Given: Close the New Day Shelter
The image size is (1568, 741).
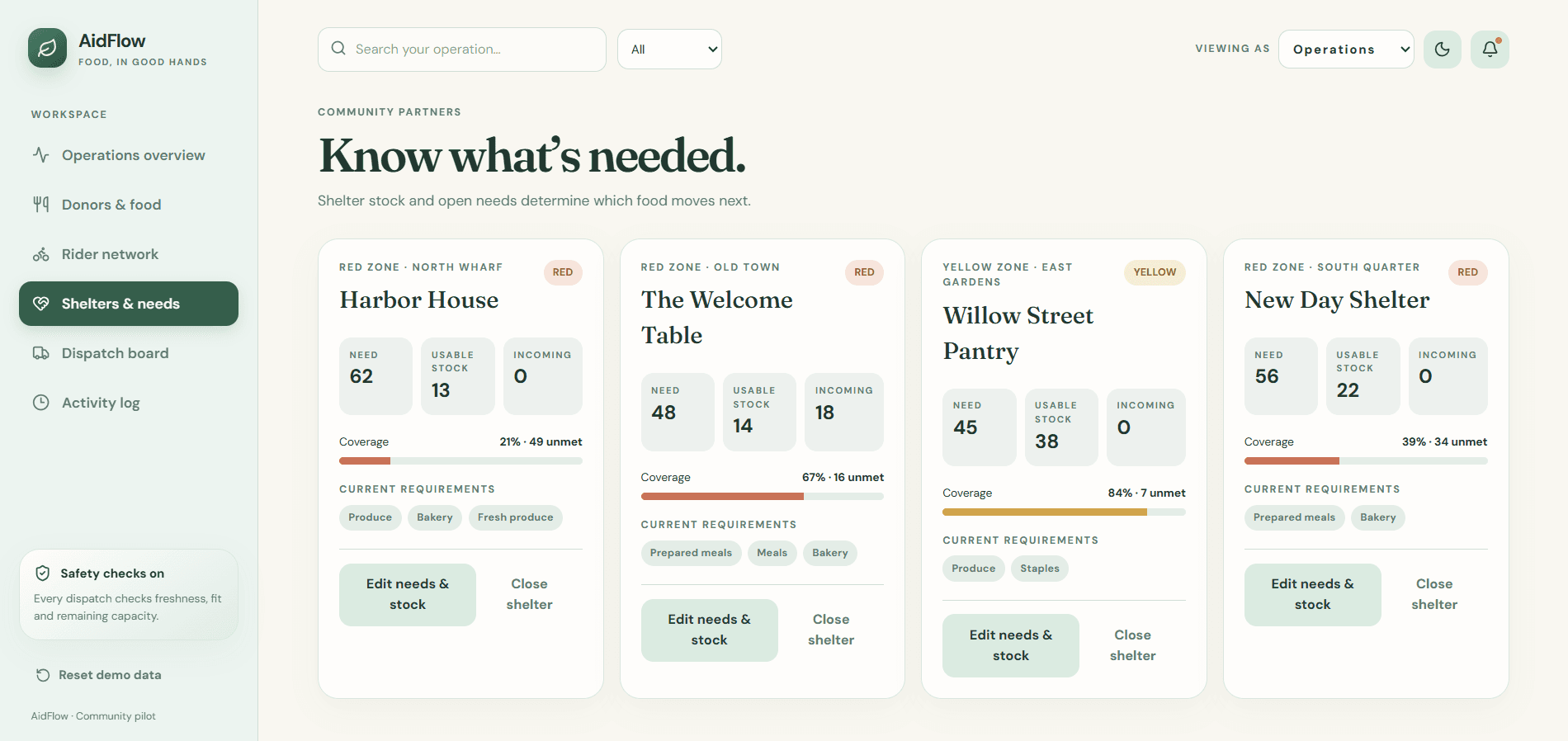Looking at the screenshot, I should point(1434,594).
